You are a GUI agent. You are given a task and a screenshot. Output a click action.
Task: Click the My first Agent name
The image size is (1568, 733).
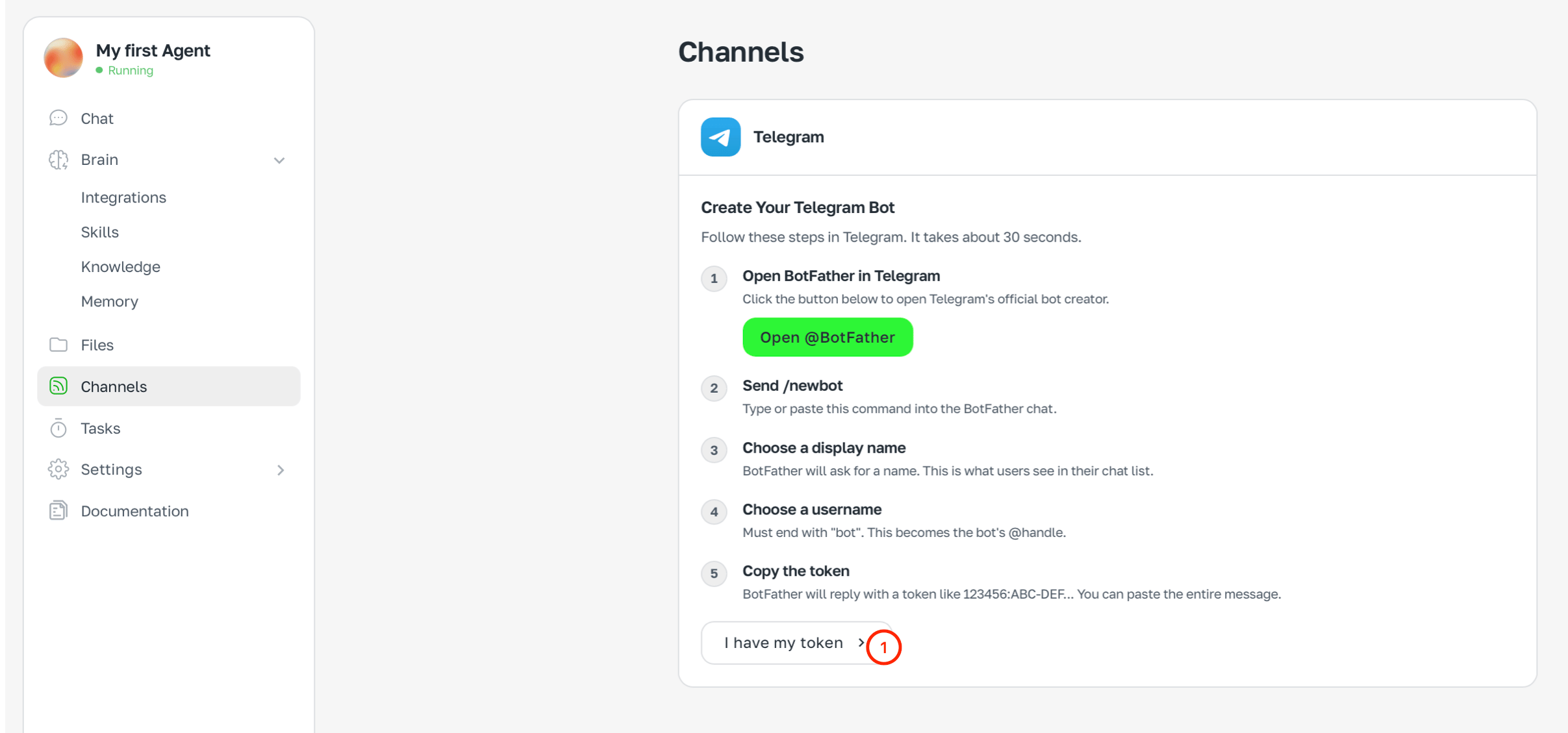(x=153, y=51)
